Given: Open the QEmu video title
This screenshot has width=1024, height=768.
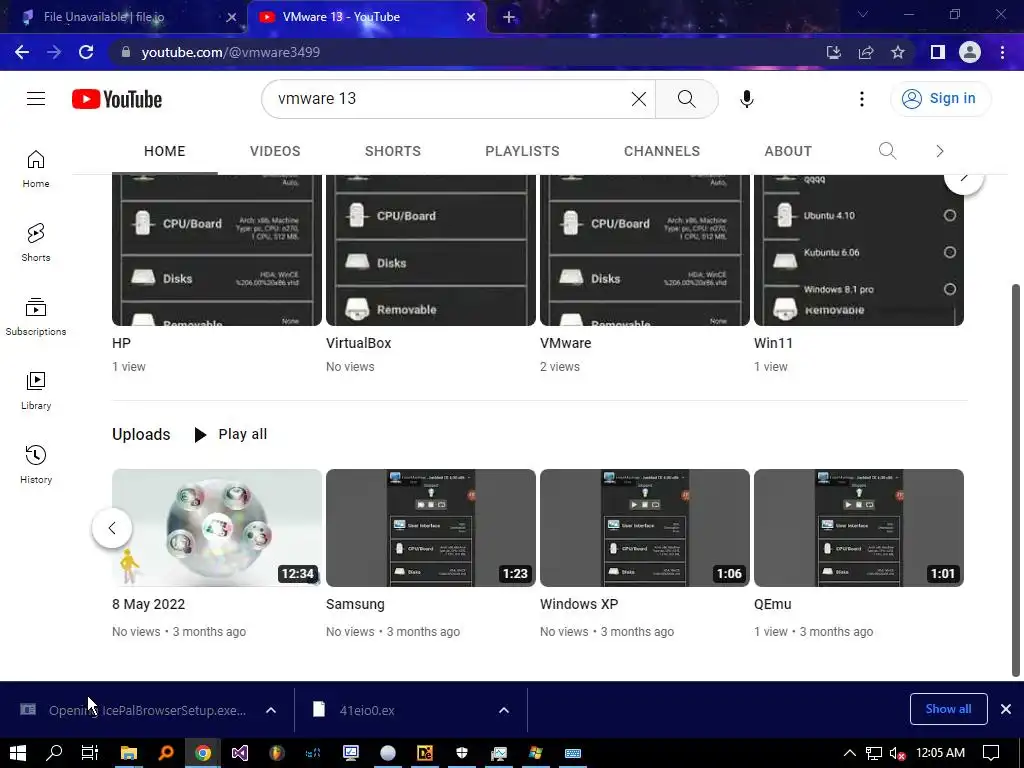Looking at the screenshot, I should tap(773, 604).
